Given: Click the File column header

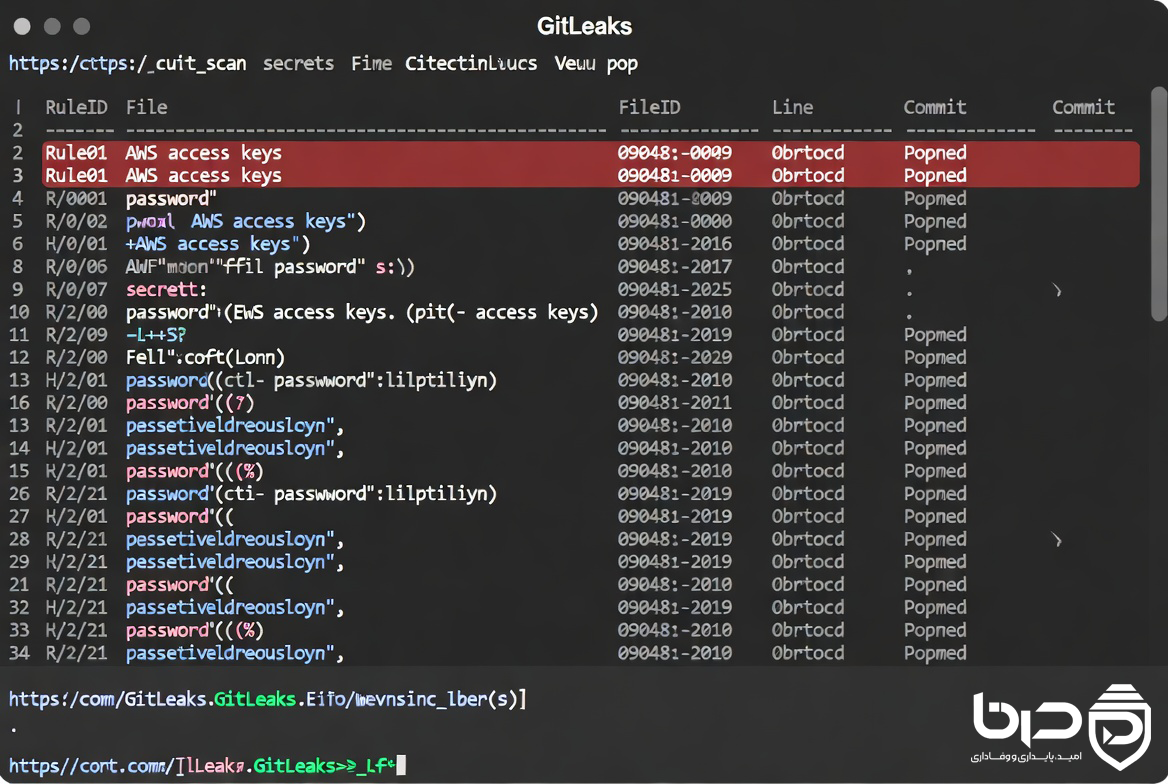Looking at the screenshot, I should click(x=146, y=107).
